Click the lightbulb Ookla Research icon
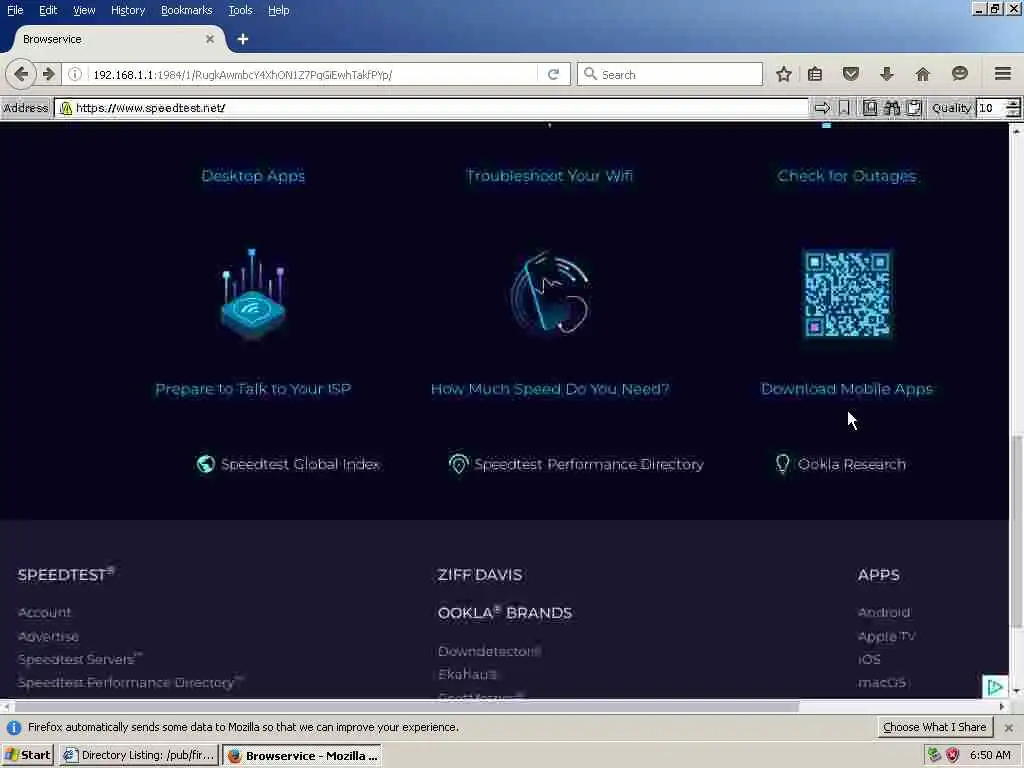The width and height of the screenshot is (1024, 768). point(782,464)
